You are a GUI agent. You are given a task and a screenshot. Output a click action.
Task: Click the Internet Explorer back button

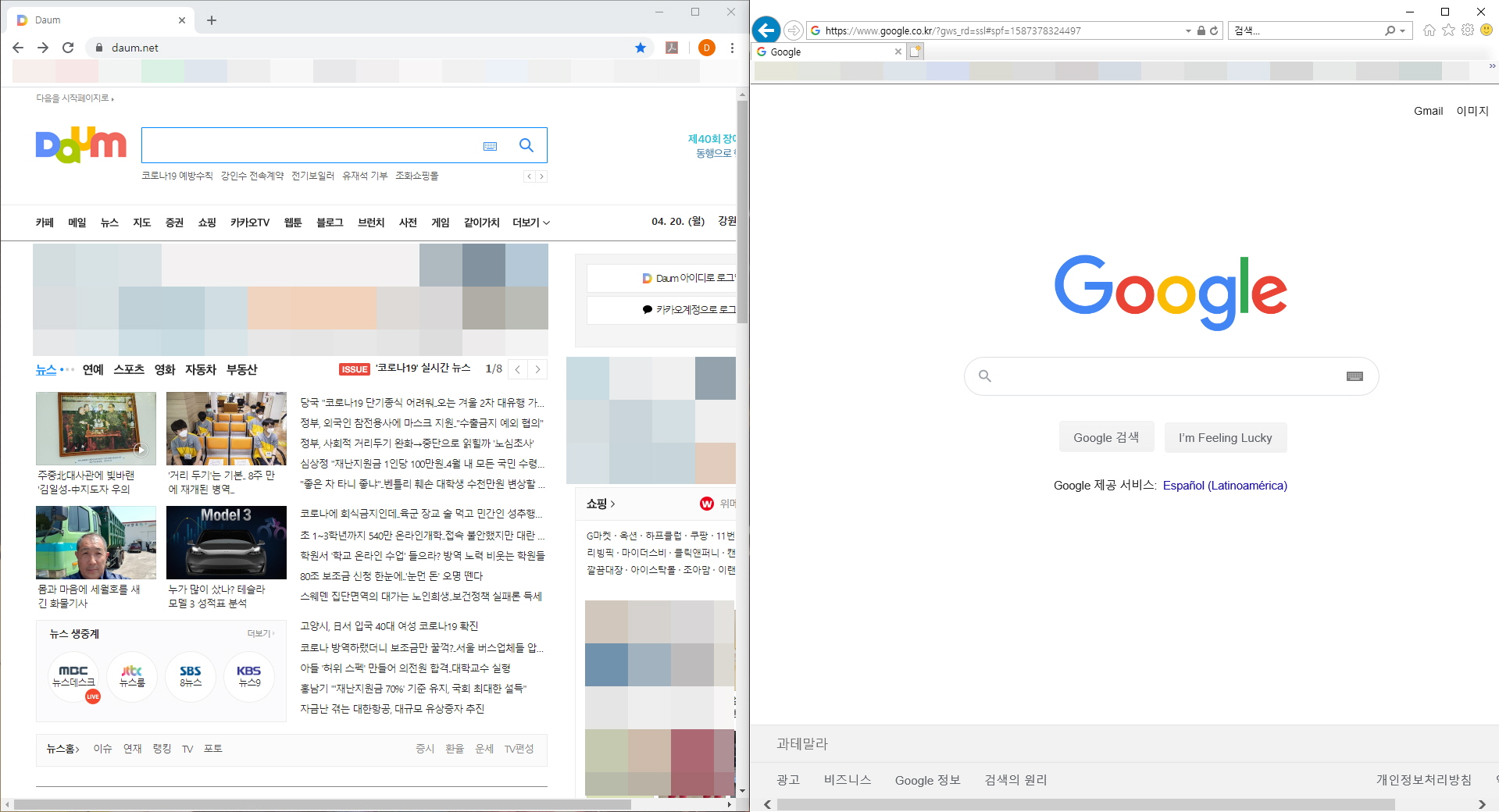tap(766, 30)
